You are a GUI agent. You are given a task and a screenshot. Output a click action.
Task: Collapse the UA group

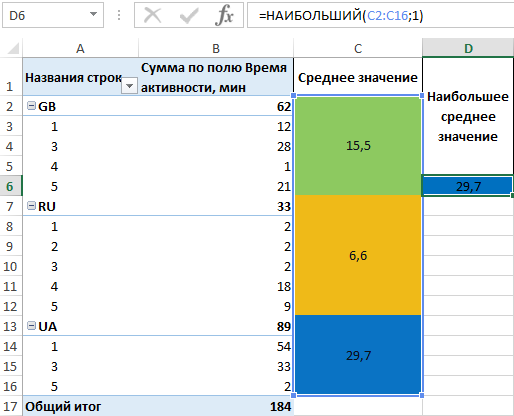click(31, 326)
